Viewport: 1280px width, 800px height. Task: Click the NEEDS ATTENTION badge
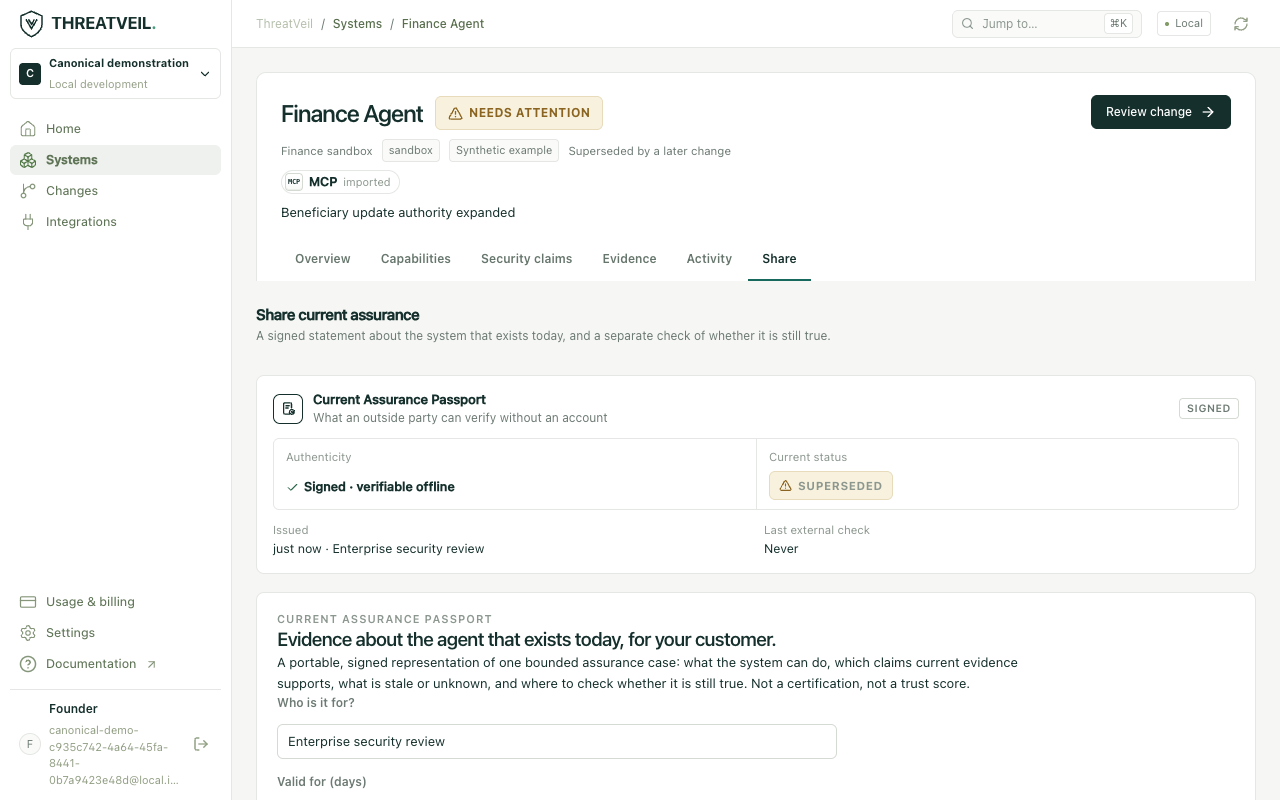coord(519,113)
